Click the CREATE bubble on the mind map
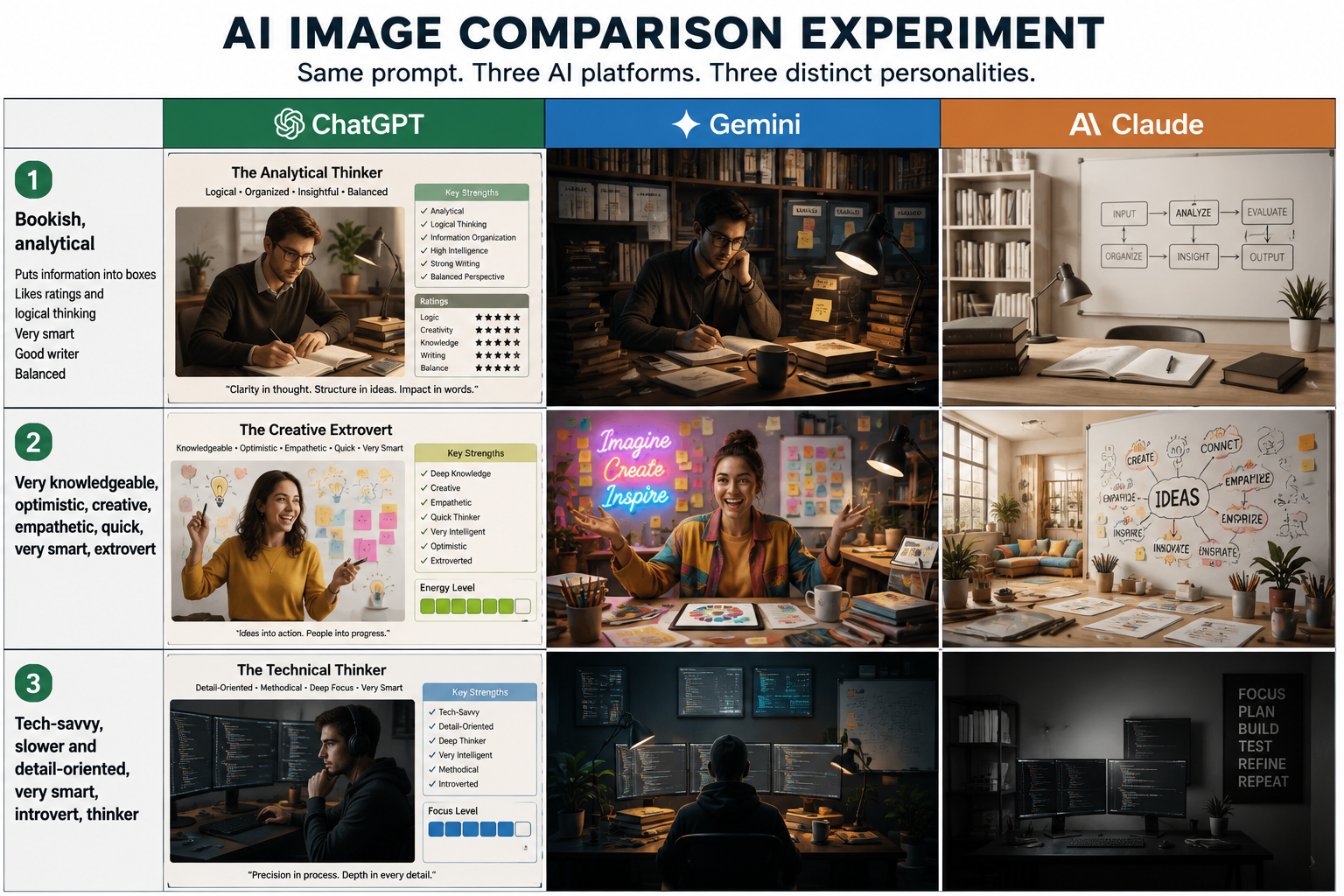The width and height of the screenshot is (1344, 896). (x=1140, y=458)
